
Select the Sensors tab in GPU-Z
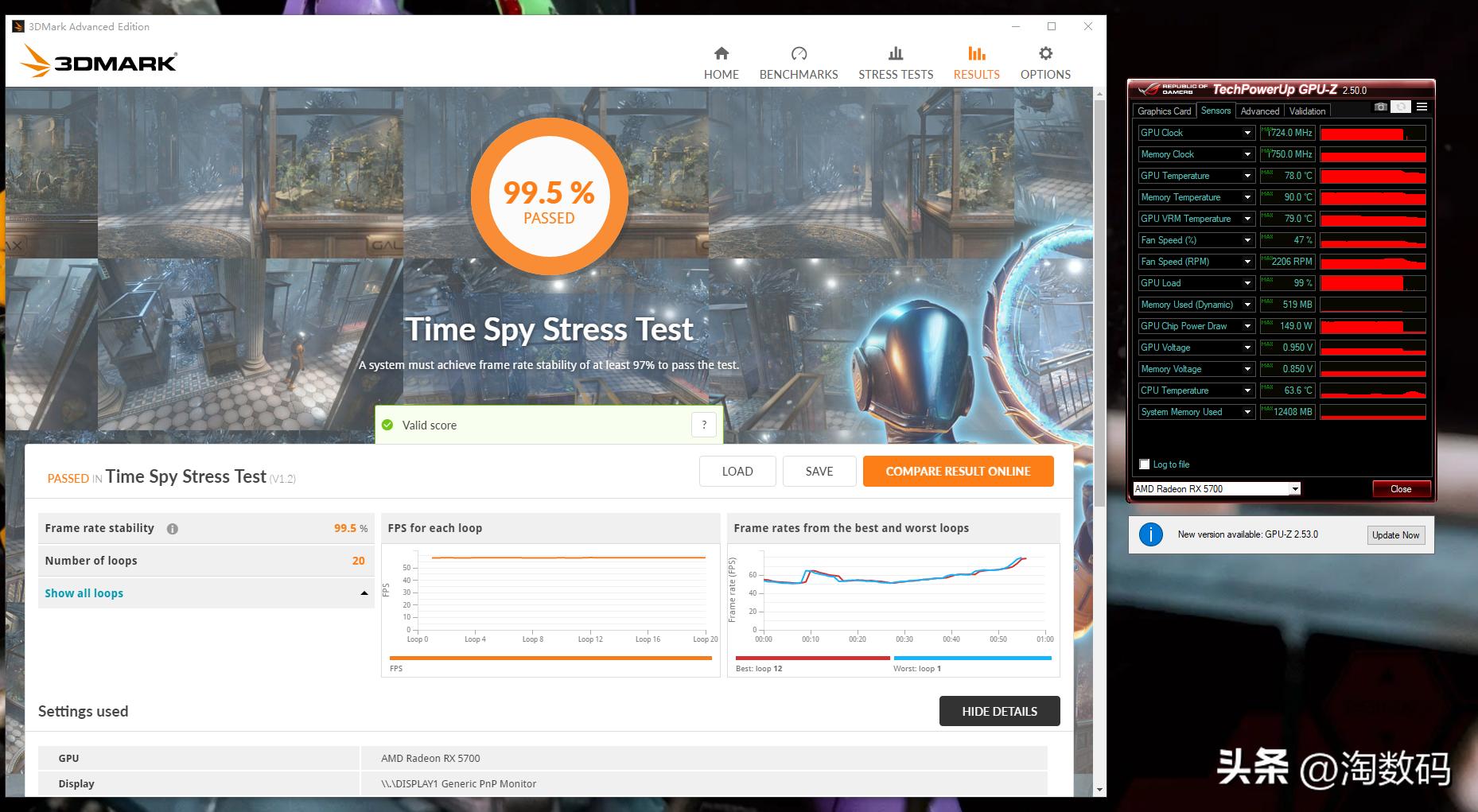[x=1215, y=111]
